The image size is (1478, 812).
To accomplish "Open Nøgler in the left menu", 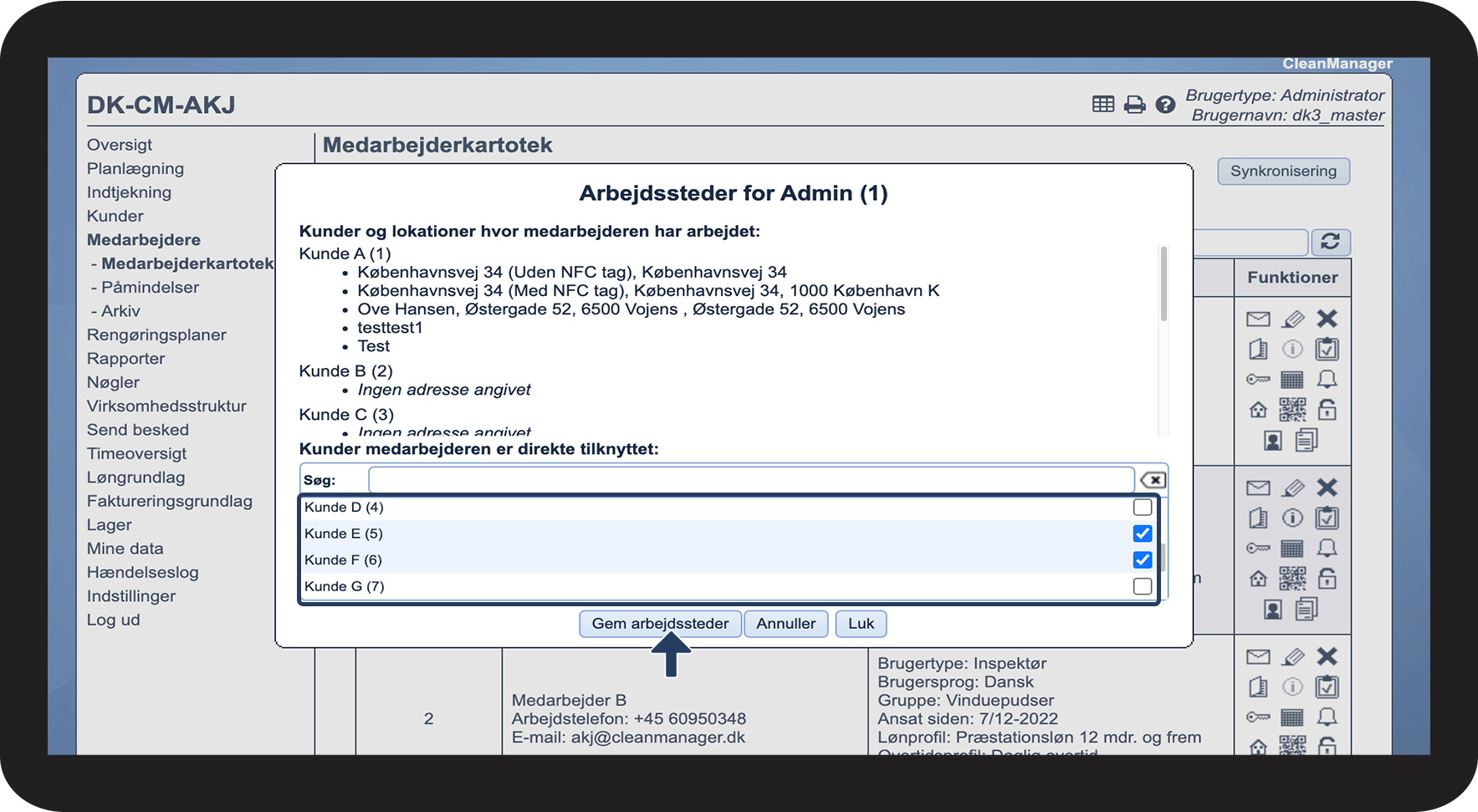I will [114, 382].
